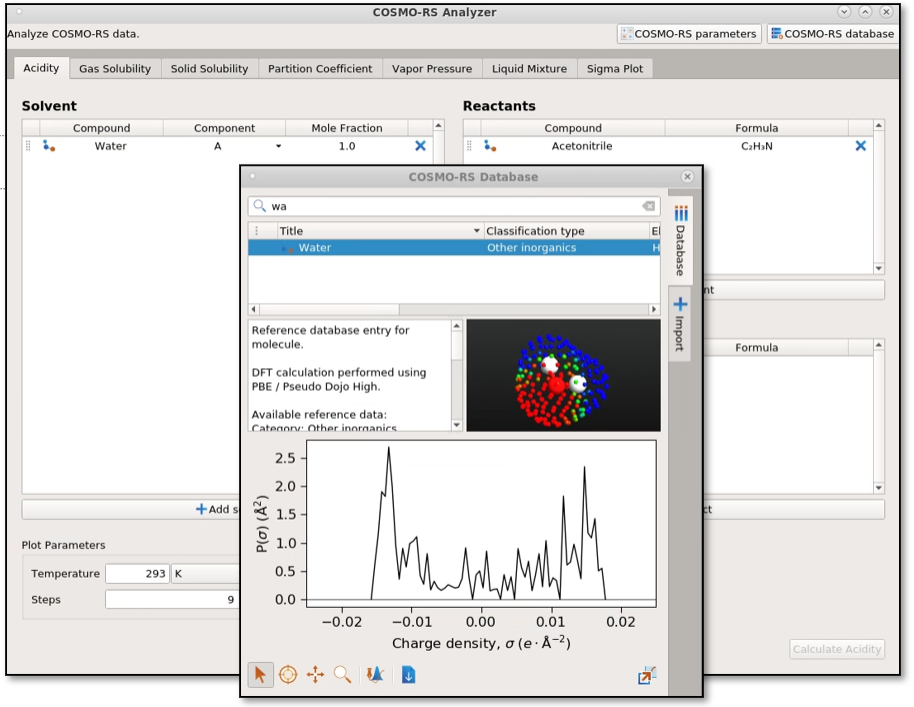Image resolution: width=914 pixels, height=707 pixels.
Task: Switch to the Partition Coefficient tab
Action: click(320, 69)
